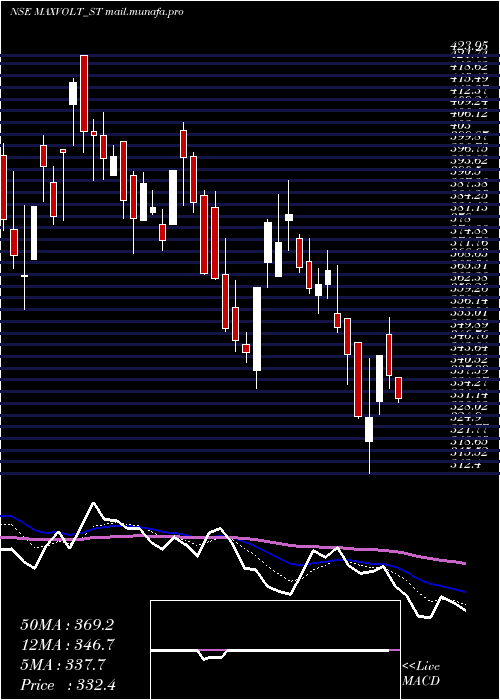The image size is (500, 700).
Task: Click the <<Live MACD label
Action: [x=421, y=674]
